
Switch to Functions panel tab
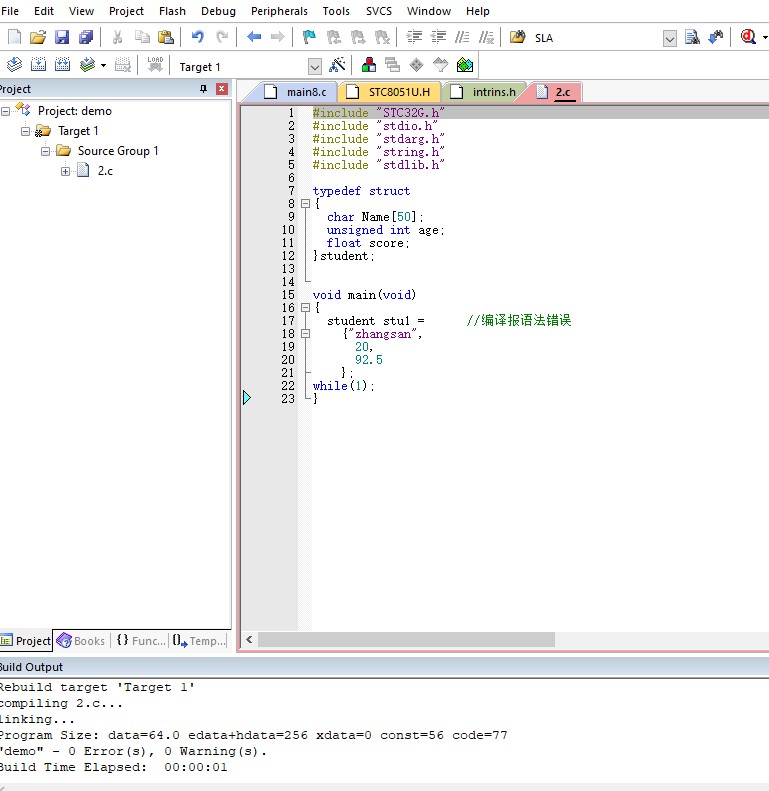click(141, 641)
